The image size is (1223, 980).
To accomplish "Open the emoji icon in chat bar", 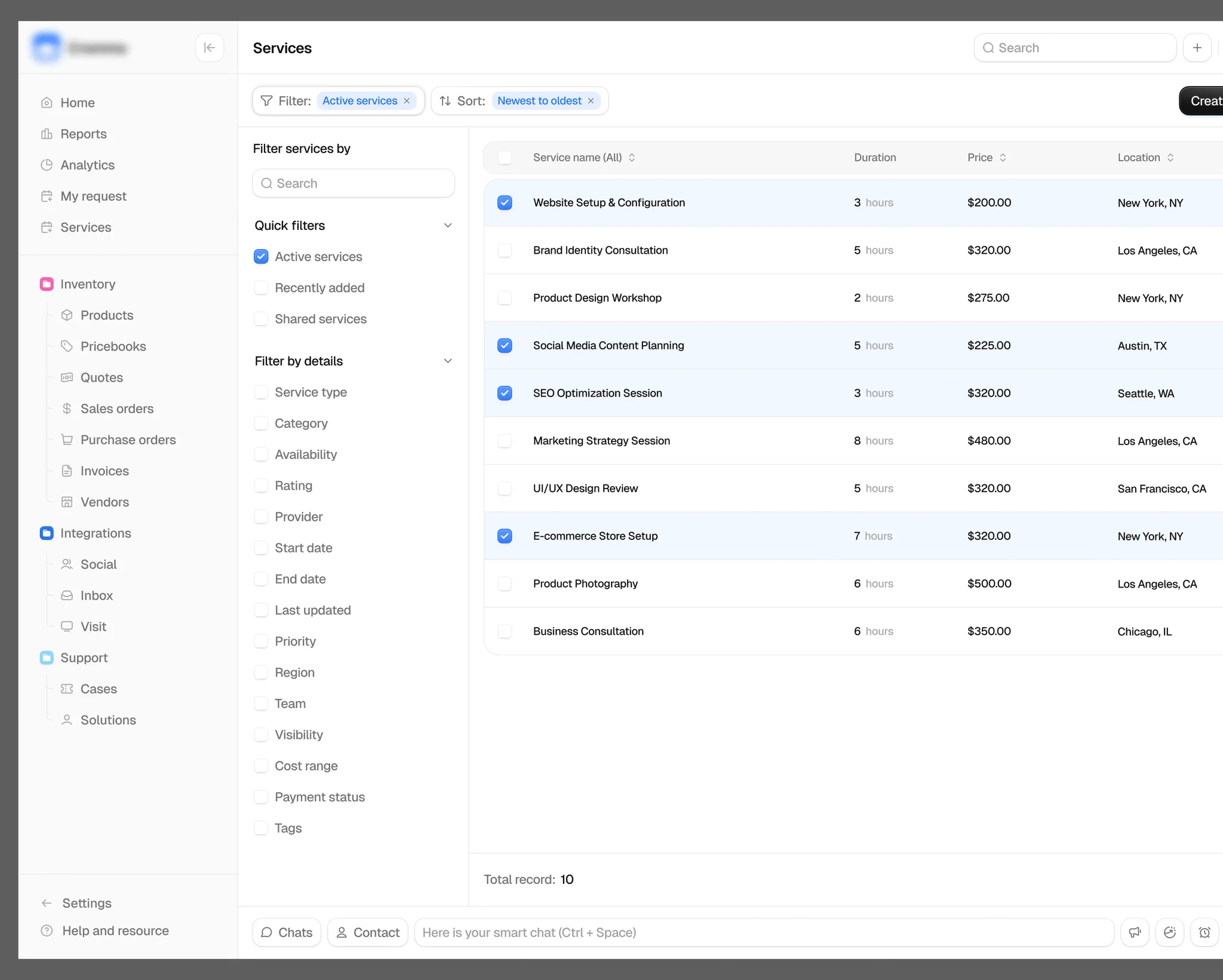I will (1169, 932).
